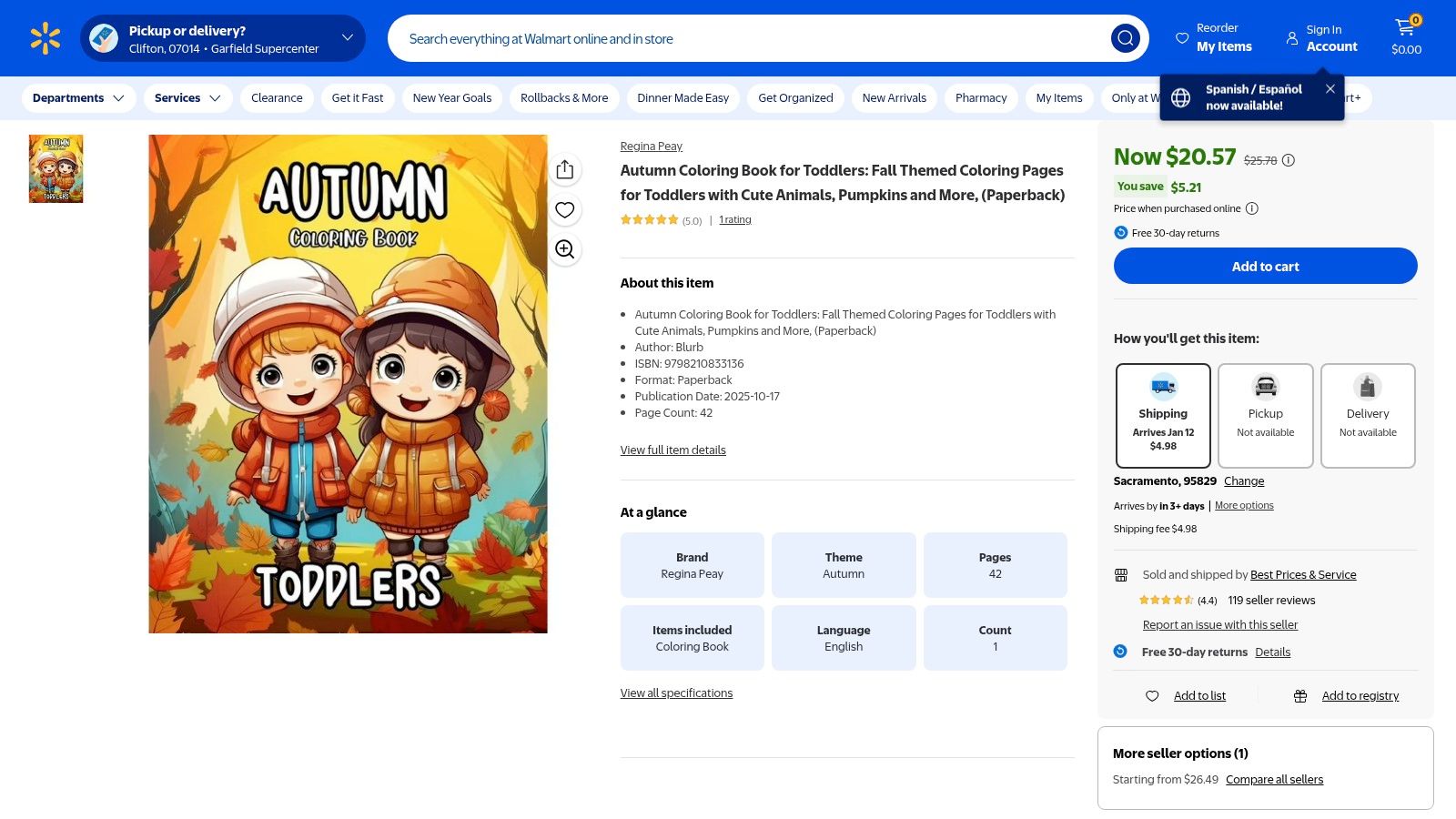Select the Pickup fulfillment option
The width and height of the screenshot is (1456, 819).
[1265, 416]
